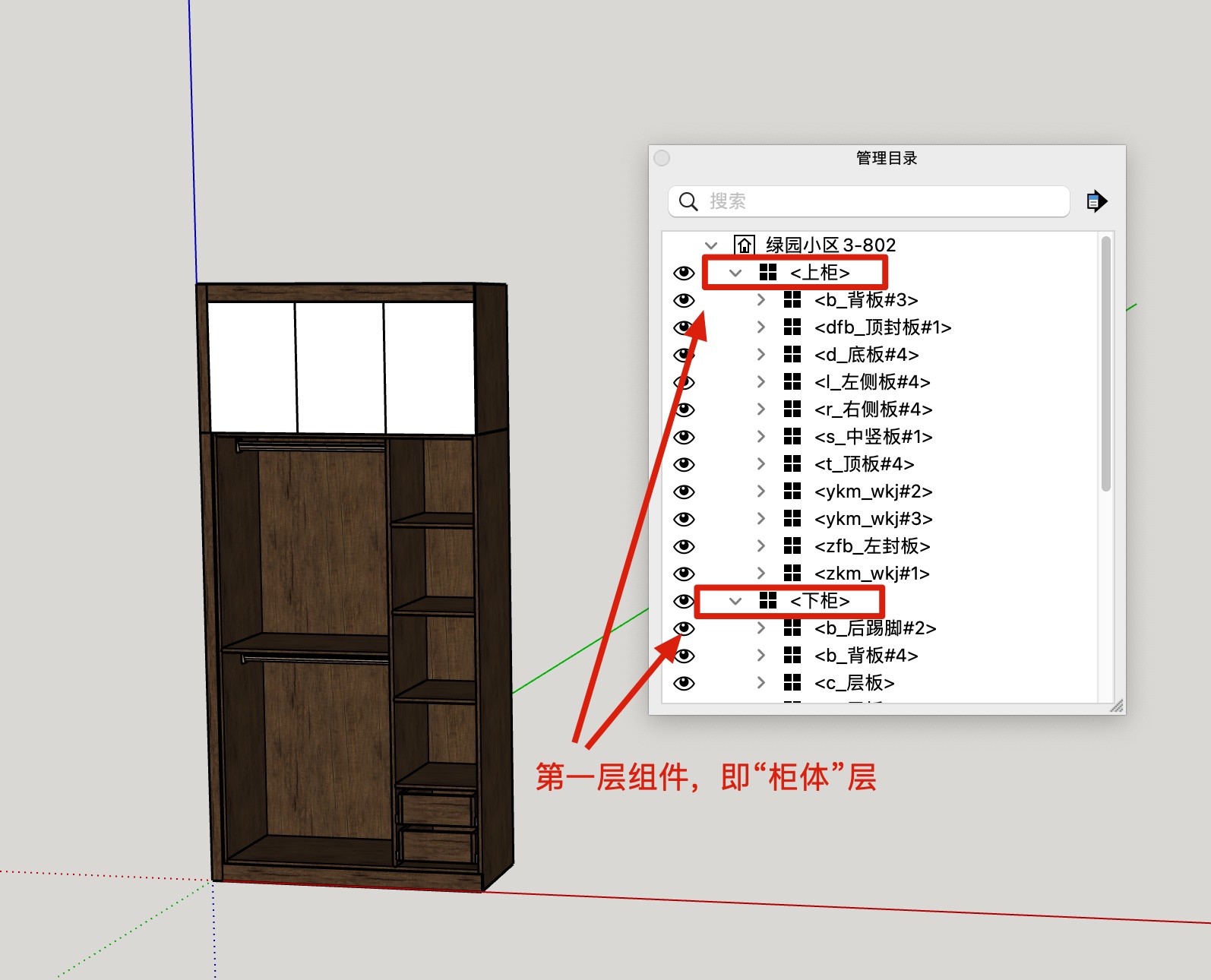The image size is (1211, 980).
Task: Hide the s_中竖板#1 component
Action: (x=684, y=437)
